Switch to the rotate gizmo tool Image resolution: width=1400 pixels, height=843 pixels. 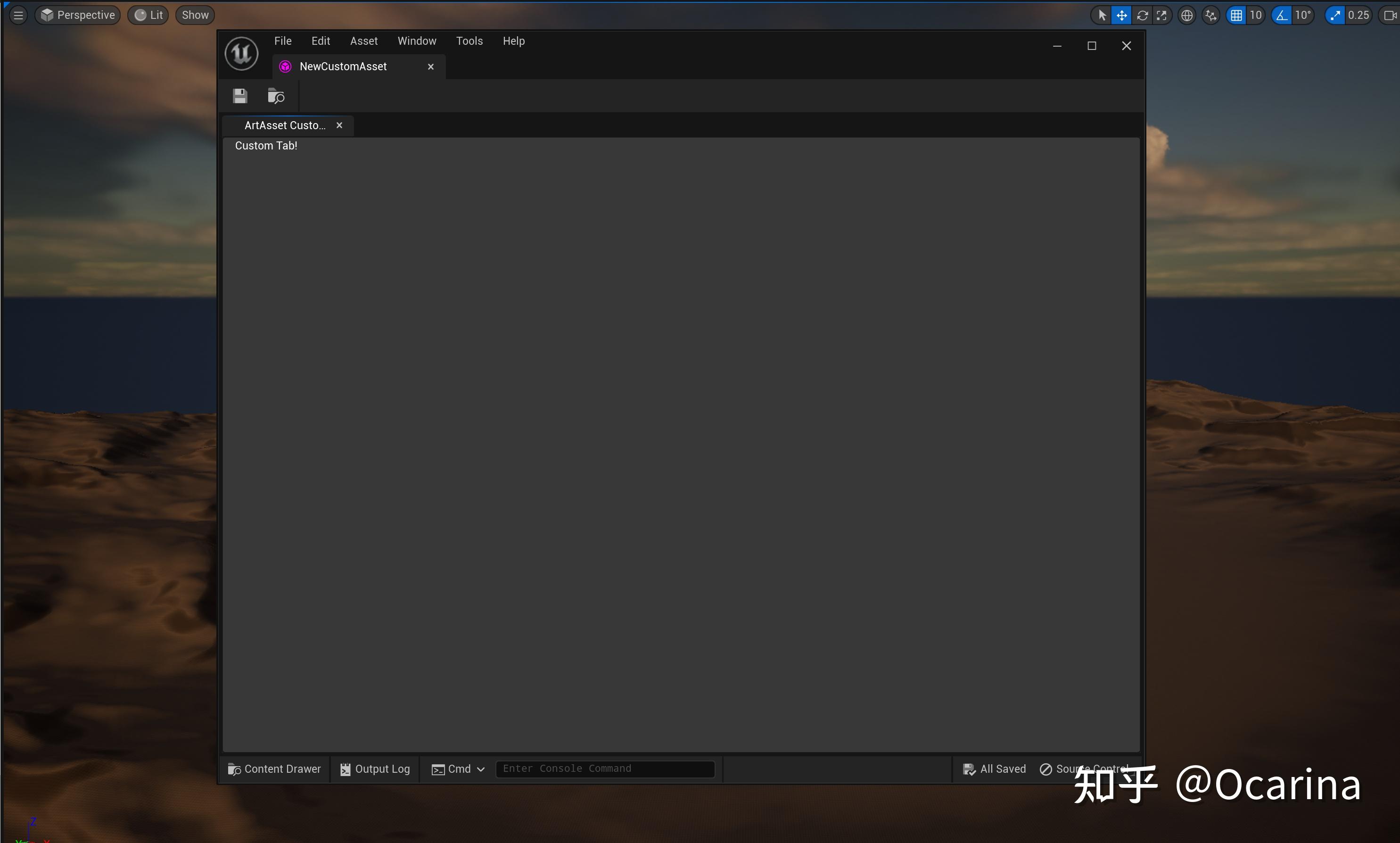1142,16
